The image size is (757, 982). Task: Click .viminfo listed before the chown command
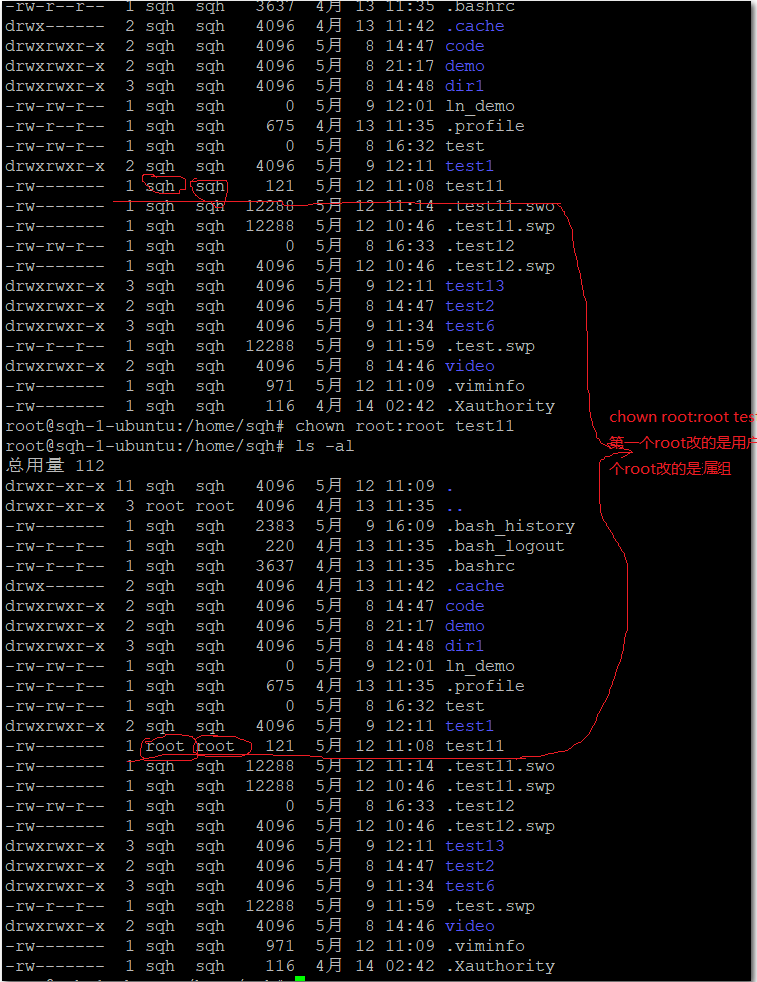pyautogui.click(x=485, y=386)
